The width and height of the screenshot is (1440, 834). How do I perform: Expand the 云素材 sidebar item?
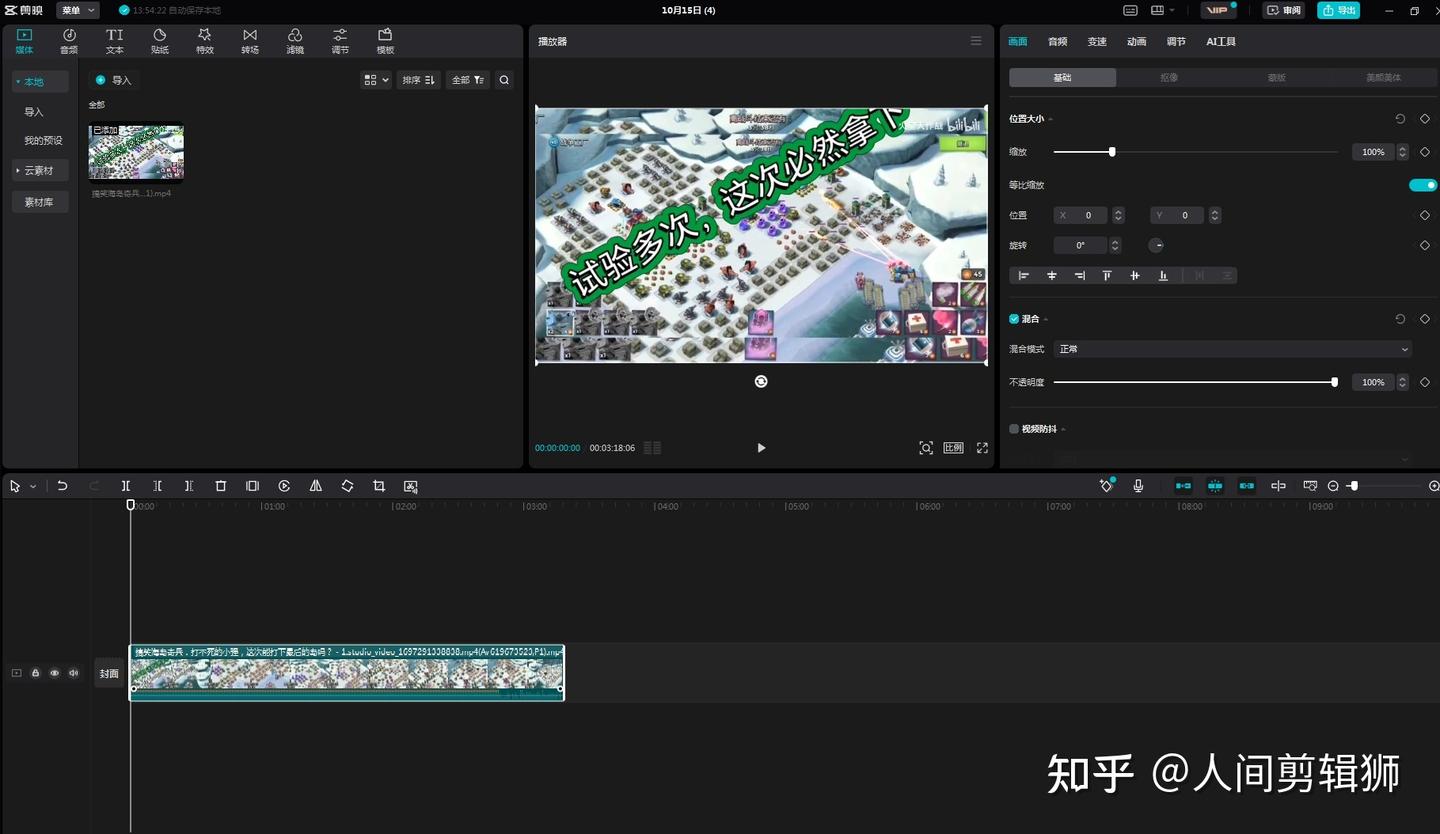point(40,170)
